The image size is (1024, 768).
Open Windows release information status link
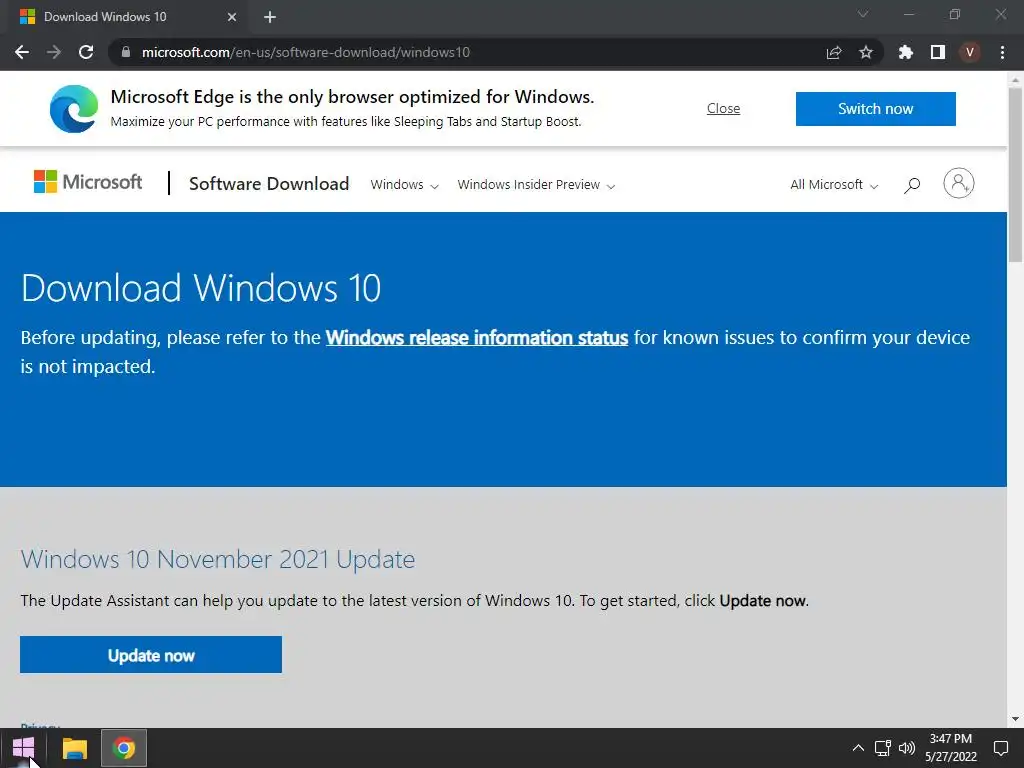pyautogui.click(x=477, y=338)
